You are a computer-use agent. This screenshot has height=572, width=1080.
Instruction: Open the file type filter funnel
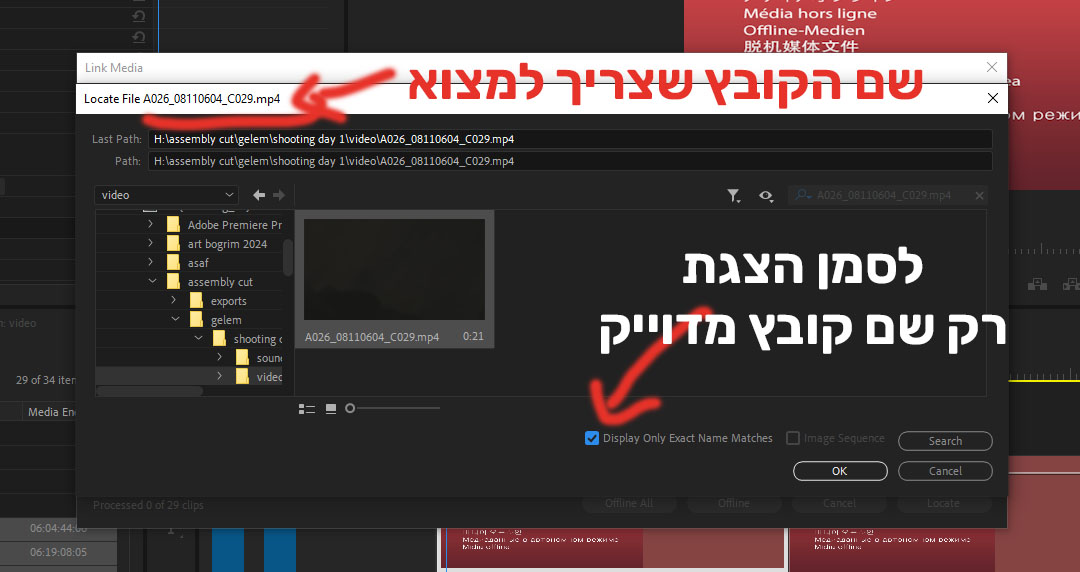(x=734, y=196)
